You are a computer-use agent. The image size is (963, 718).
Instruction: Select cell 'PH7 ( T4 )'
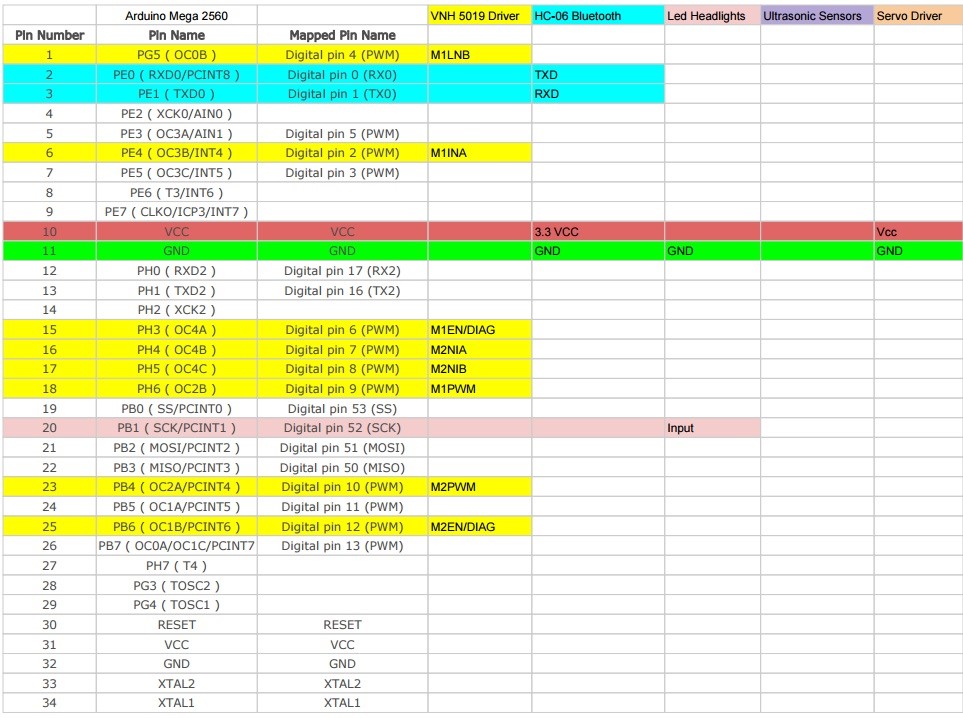pyautogui.click(x=176, y=566)
